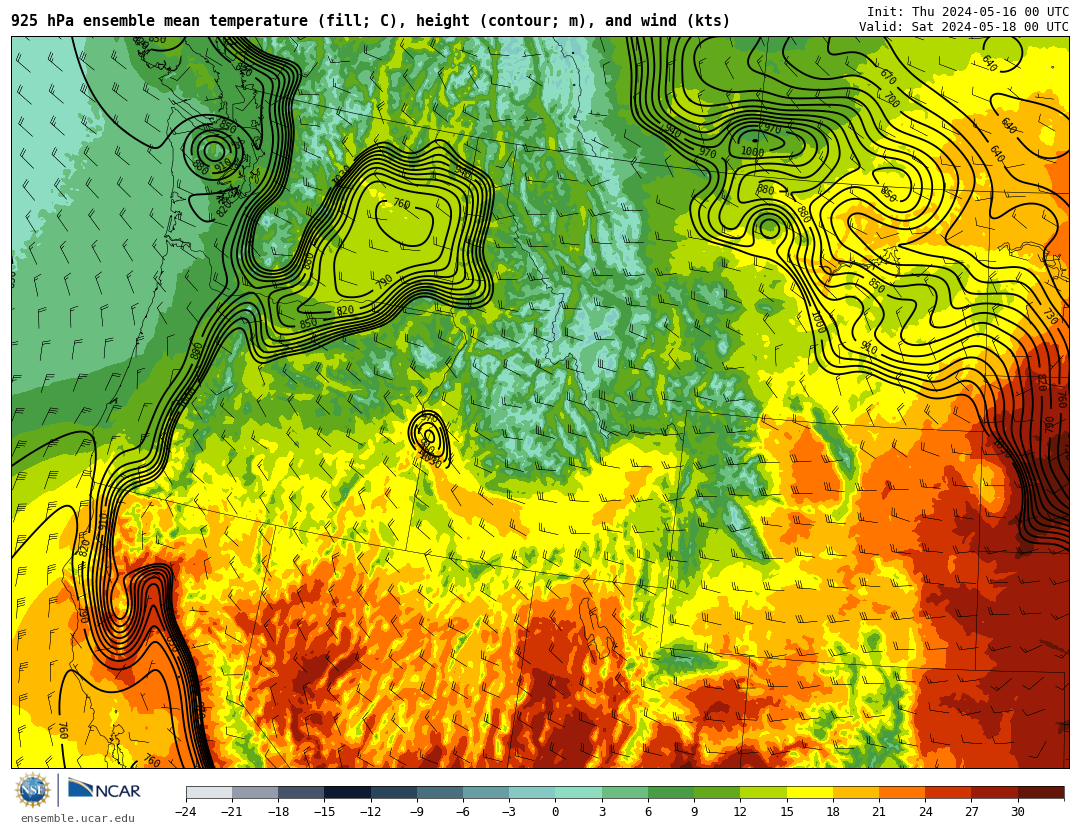The width and height of the screenshot is (1080, 831).
Task: Click the '1000' contour label near the top
Action: point(752,152)
